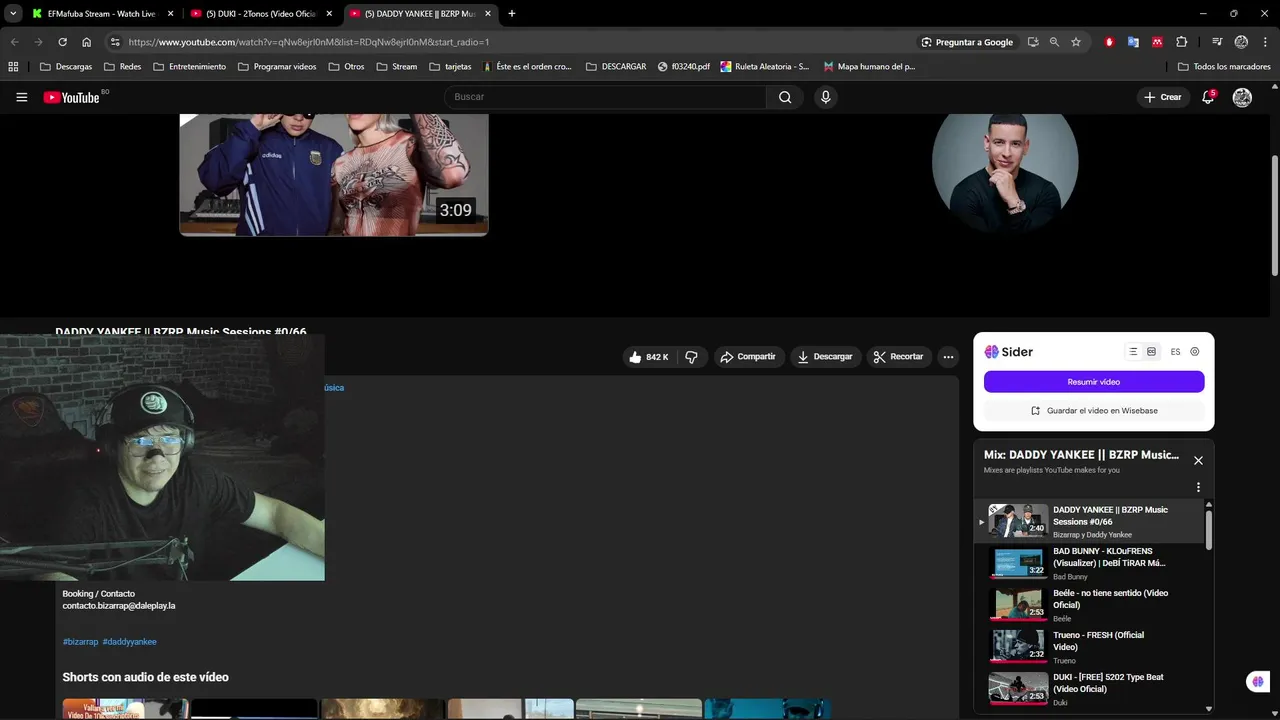The height and width of the screenshot is (720, 1280).
Task: Click Preguntar a Google button
Action: click(967, 42)
